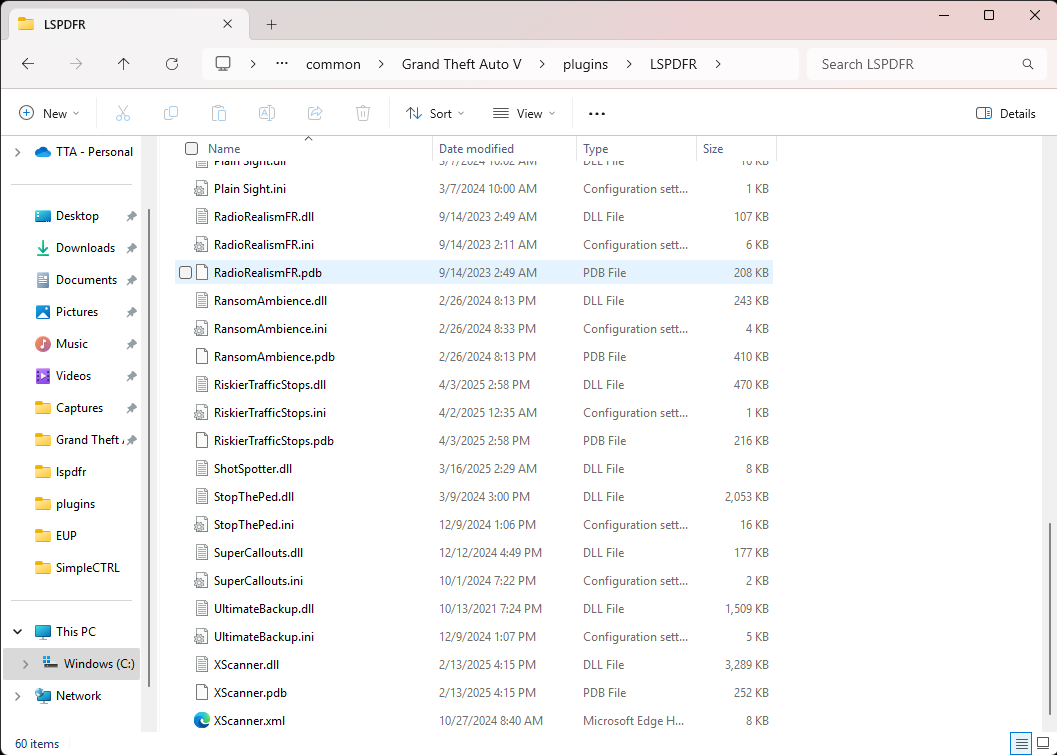Select the UltimateBackup.ini file
The width and height of the screenshot is (1057, 755).
click(x=473, y=636)
